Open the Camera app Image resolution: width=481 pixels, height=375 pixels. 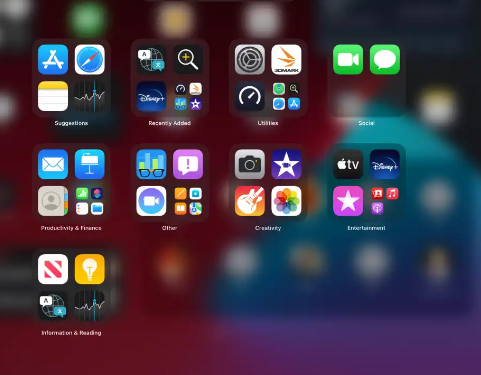(x=250, y=164)
